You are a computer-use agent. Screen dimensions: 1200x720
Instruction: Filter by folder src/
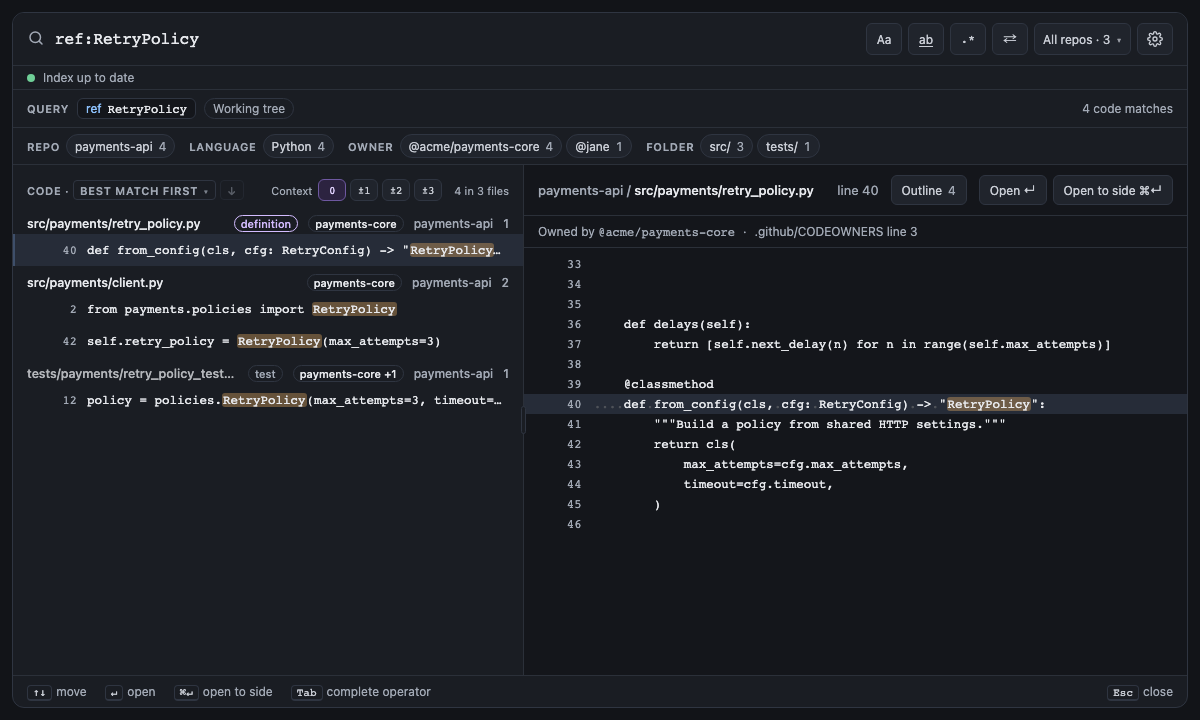coord(727,147)
